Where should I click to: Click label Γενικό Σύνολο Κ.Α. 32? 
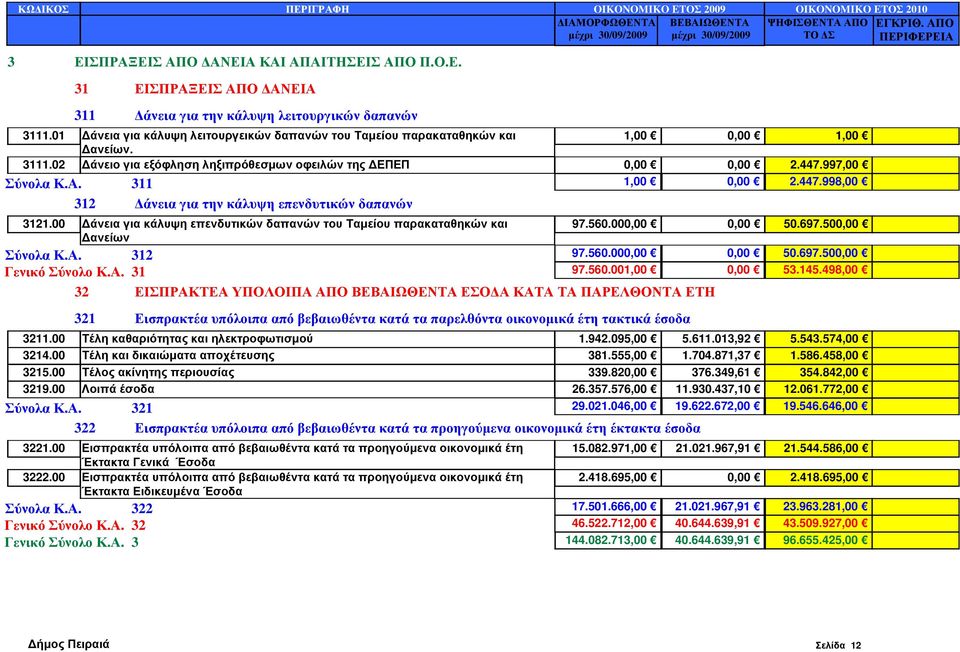coord(75,525)
